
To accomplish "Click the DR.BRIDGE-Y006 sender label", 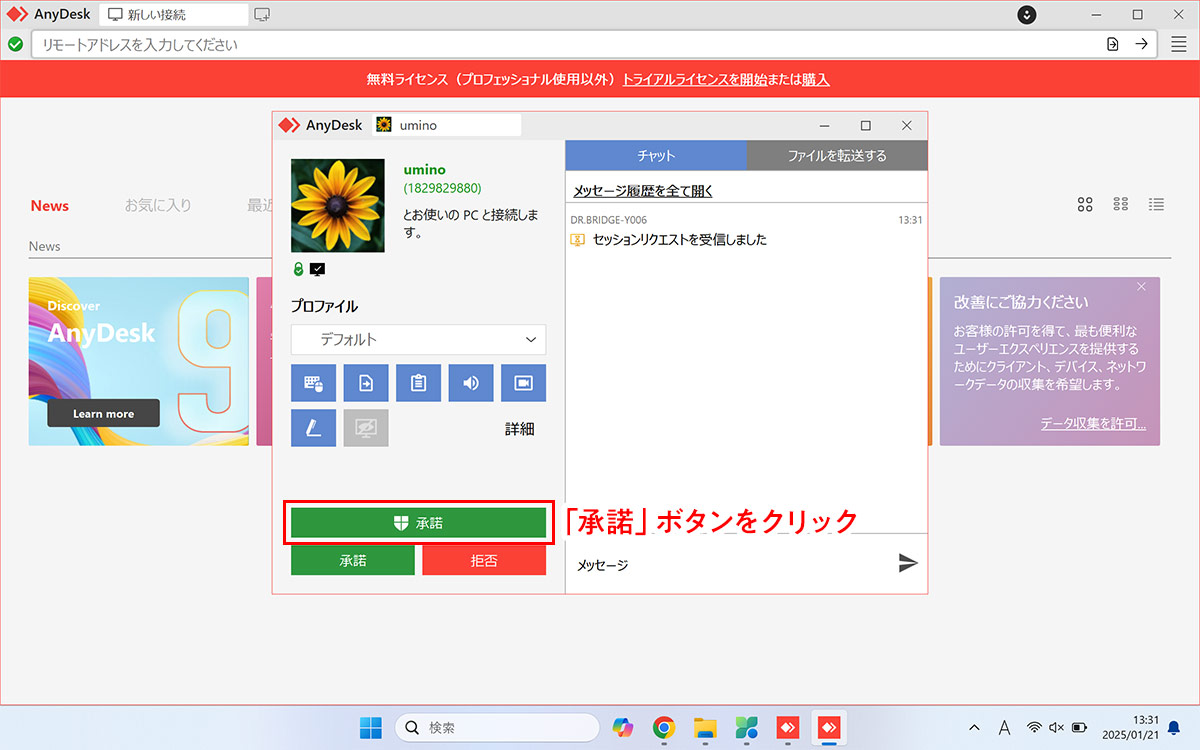I will tap(609, 220).
